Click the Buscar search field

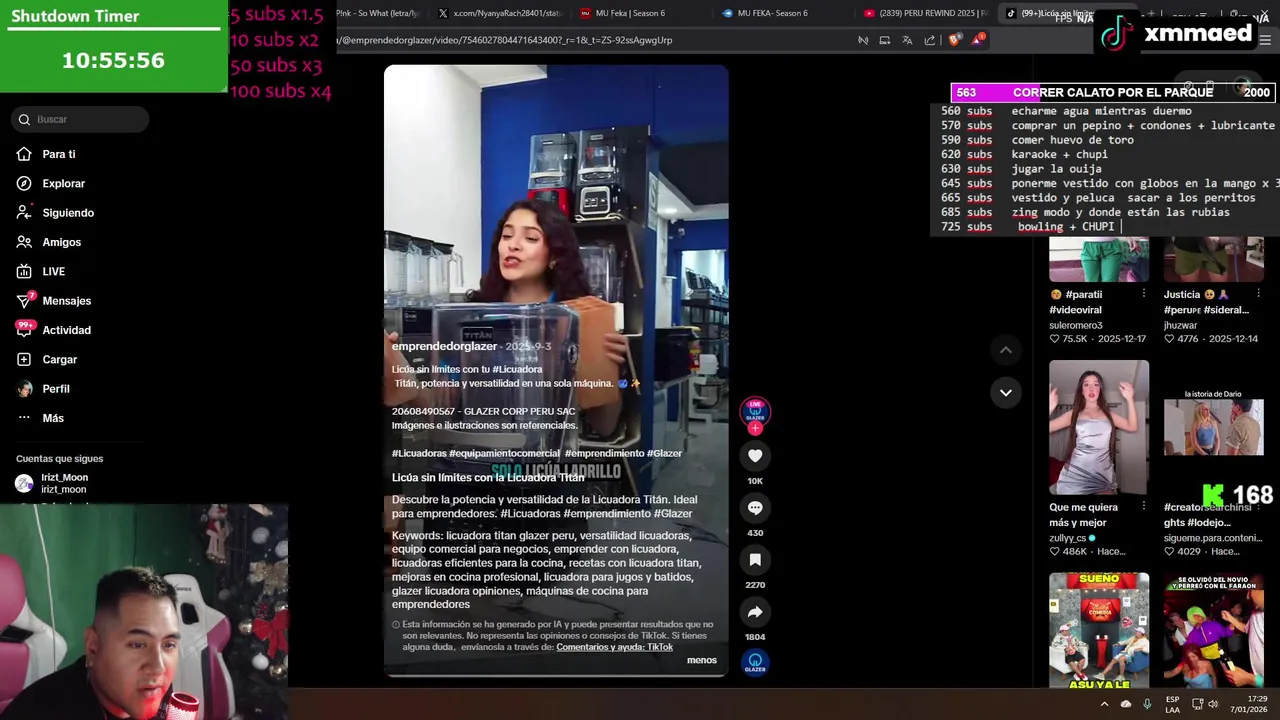tap(81, 119)
